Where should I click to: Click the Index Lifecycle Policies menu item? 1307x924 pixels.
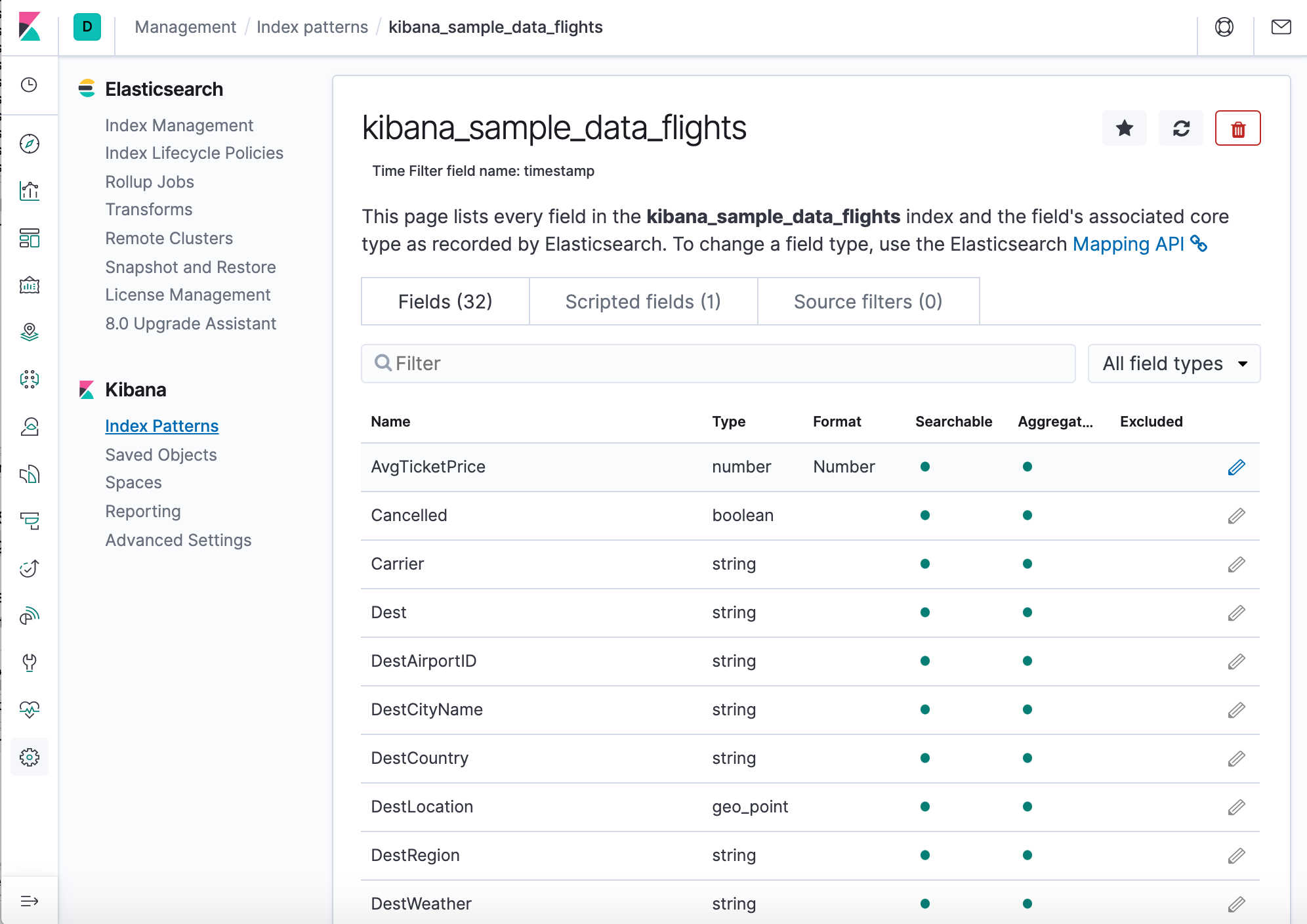[195, 152]
